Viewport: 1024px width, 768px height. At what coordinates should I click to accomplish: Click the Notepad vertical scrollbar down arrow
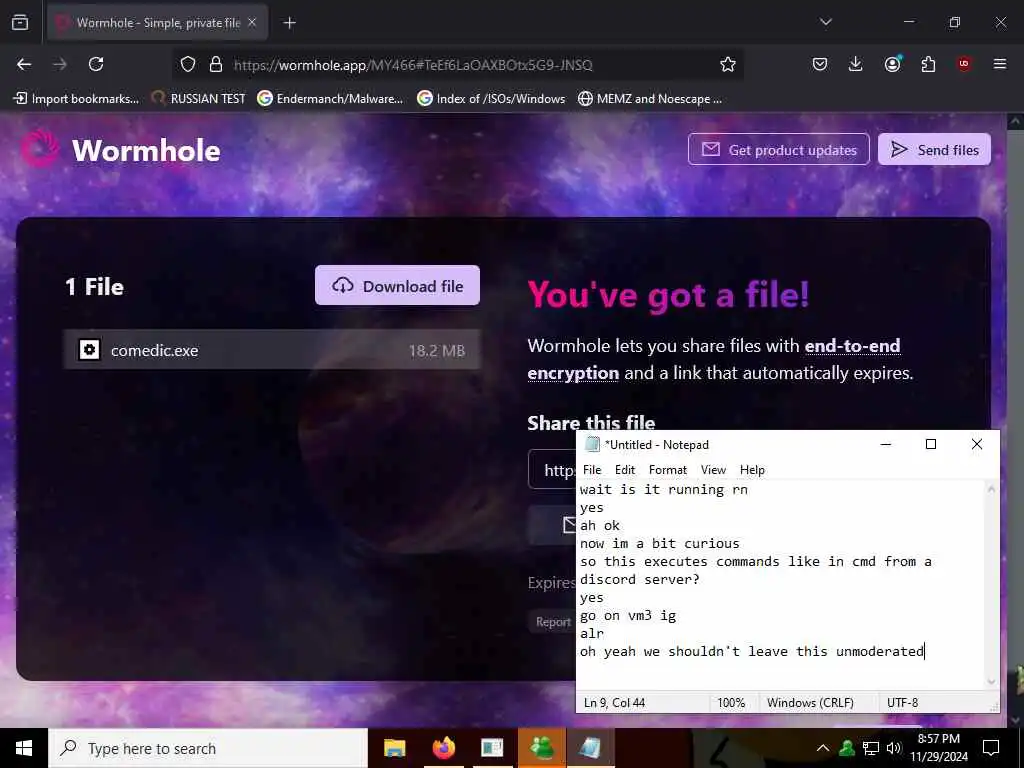pos(991,681)
